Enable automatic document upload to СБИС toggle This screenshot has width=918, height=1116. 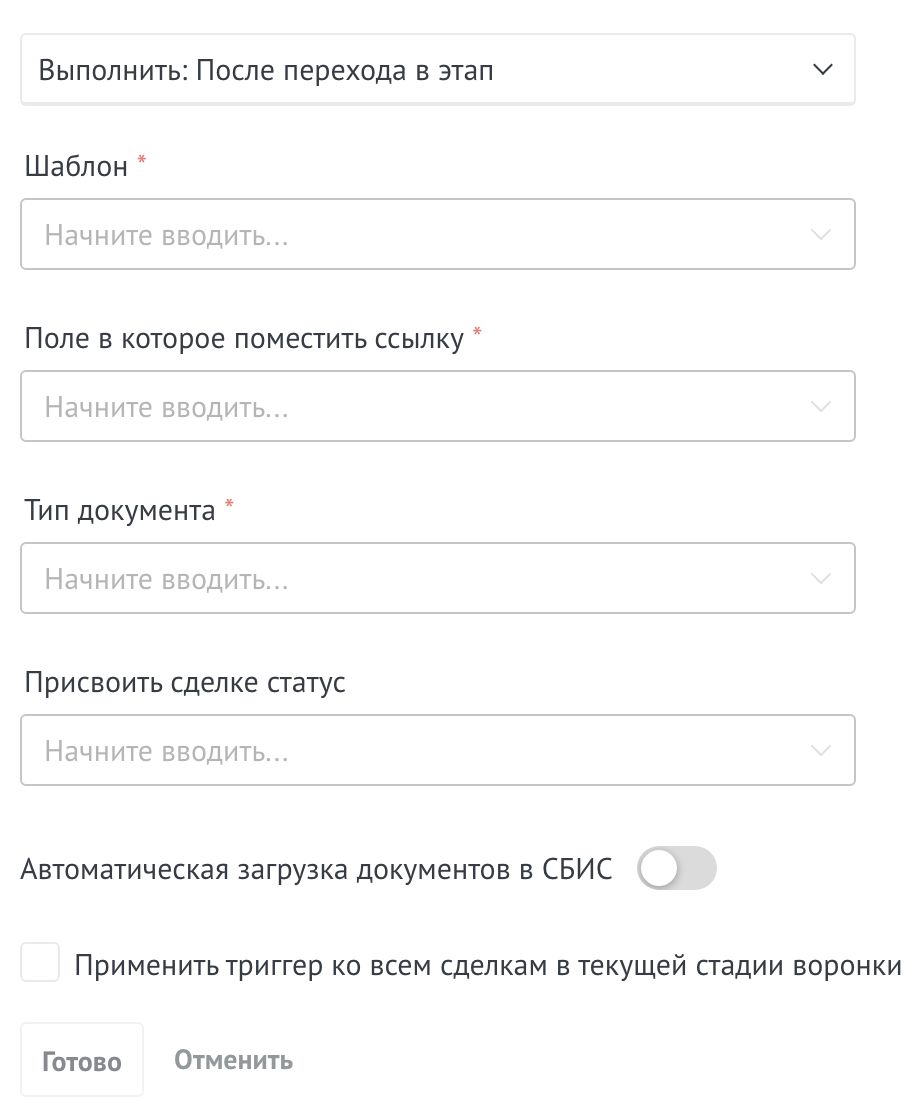click(x=676, y=868)
